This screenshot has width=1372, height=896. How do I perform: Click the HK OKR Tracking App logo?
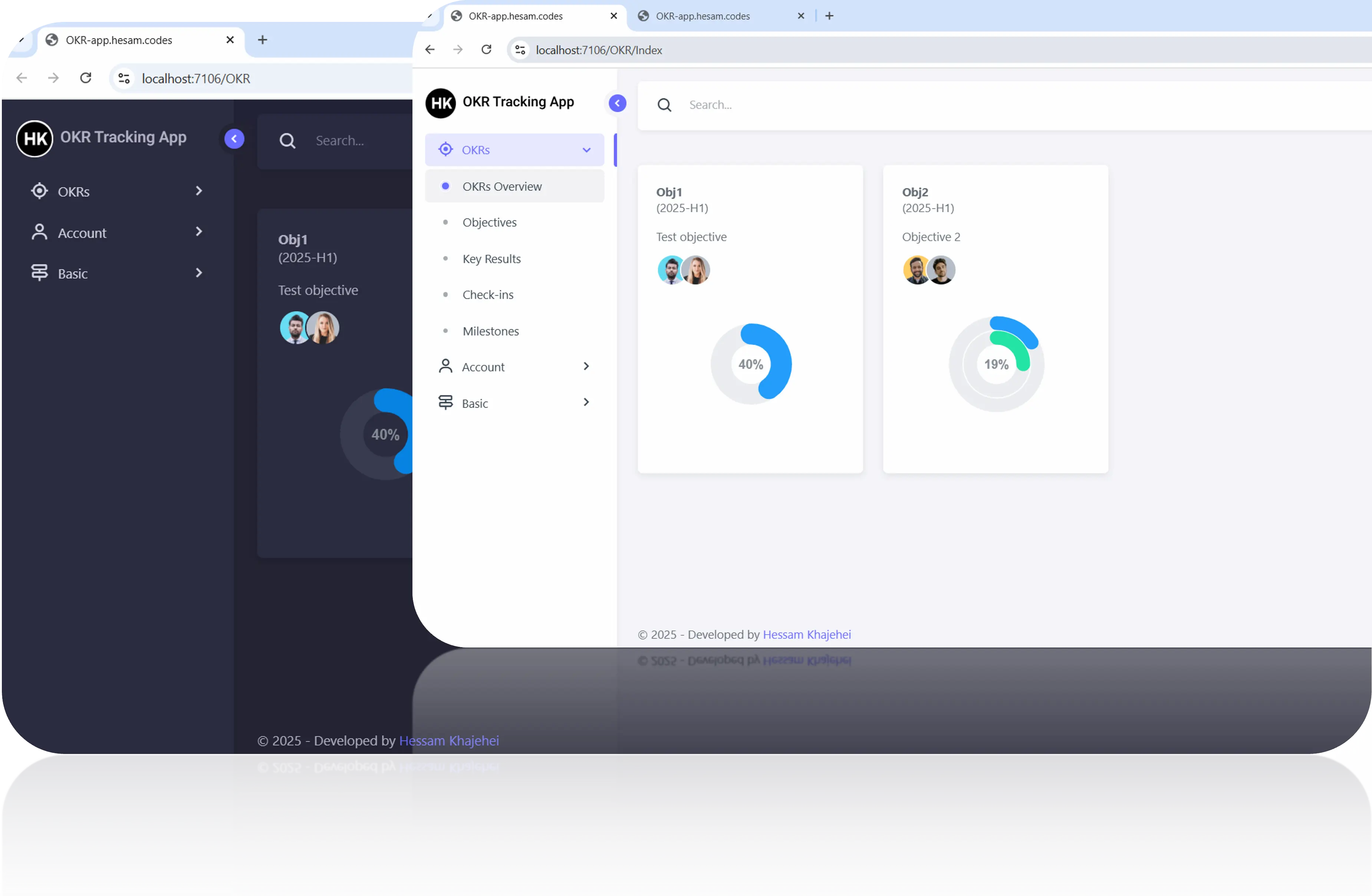point(441,103)
